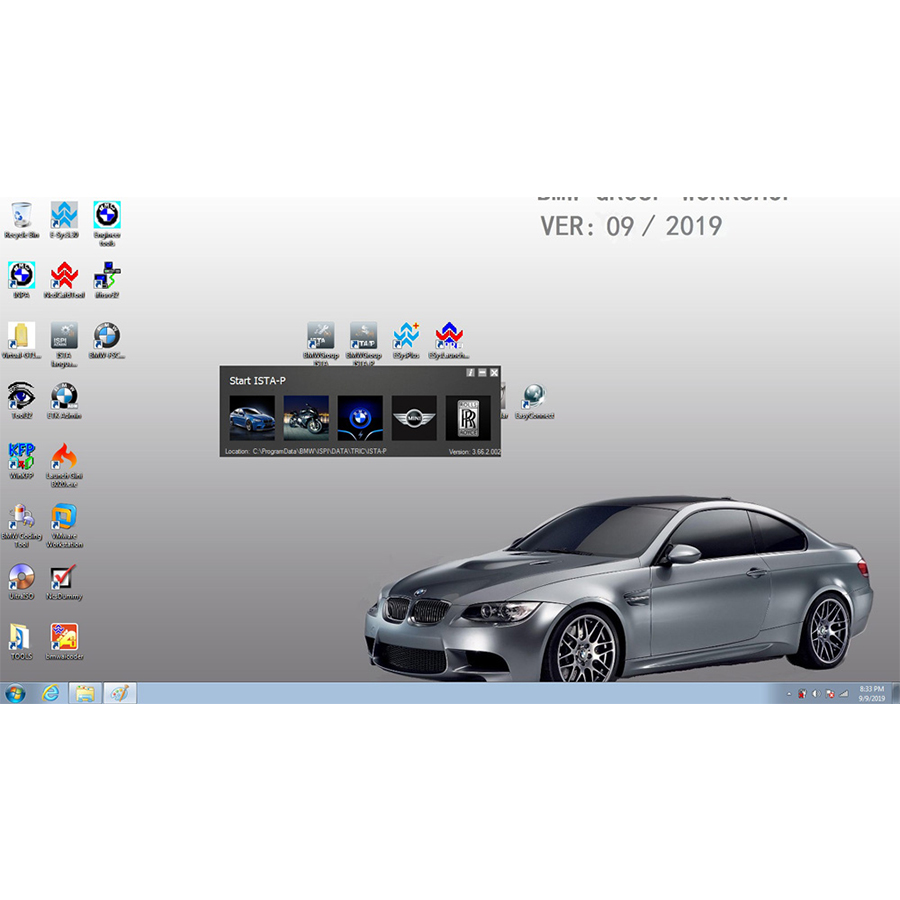Select the EasyConnect globe icon
This screenshot has height=900, width=900.
point(534,396)
